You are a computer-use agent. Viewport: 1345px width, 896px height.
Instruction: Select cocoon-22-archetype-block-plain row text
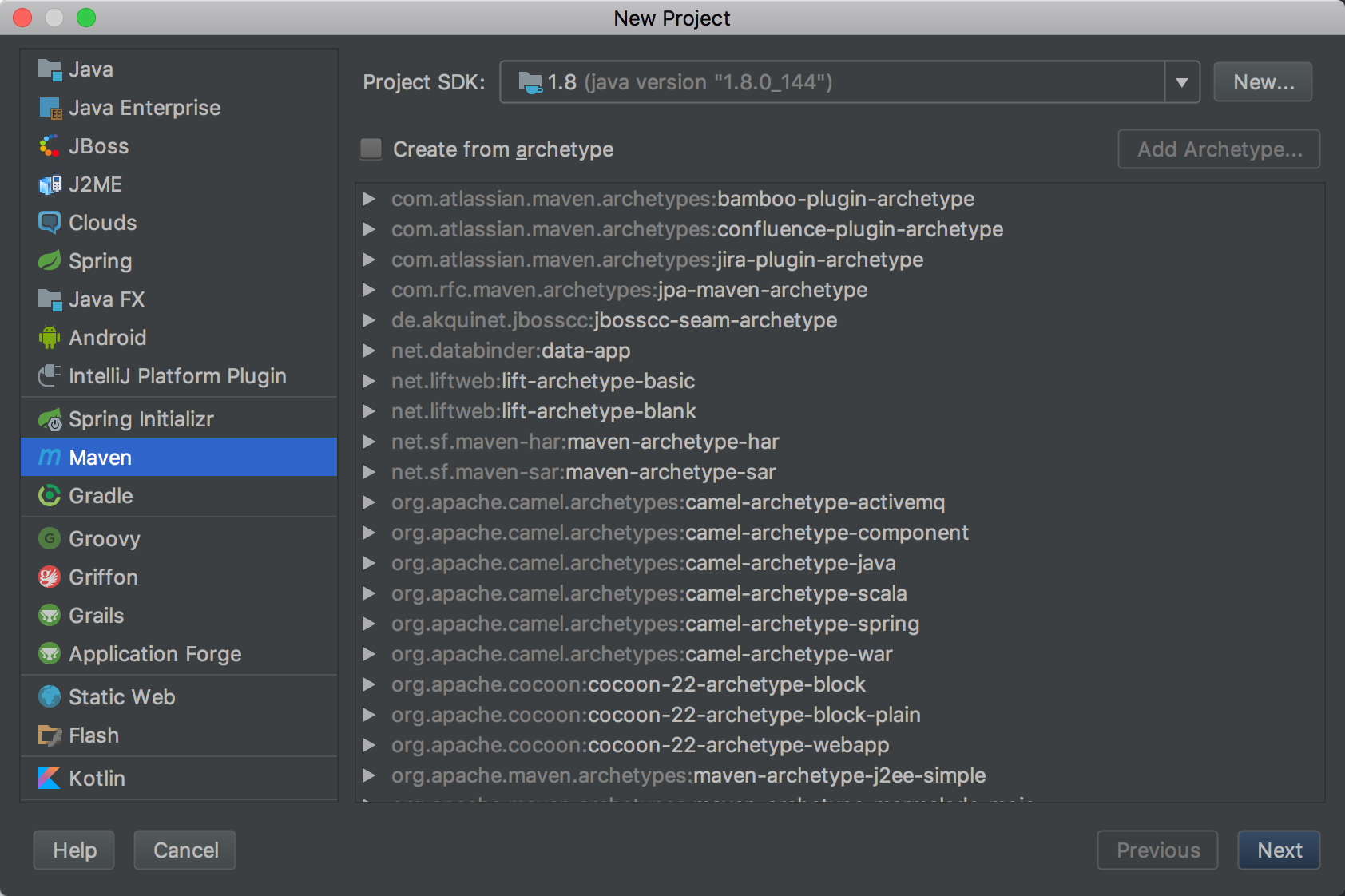[x=656, y=715]
